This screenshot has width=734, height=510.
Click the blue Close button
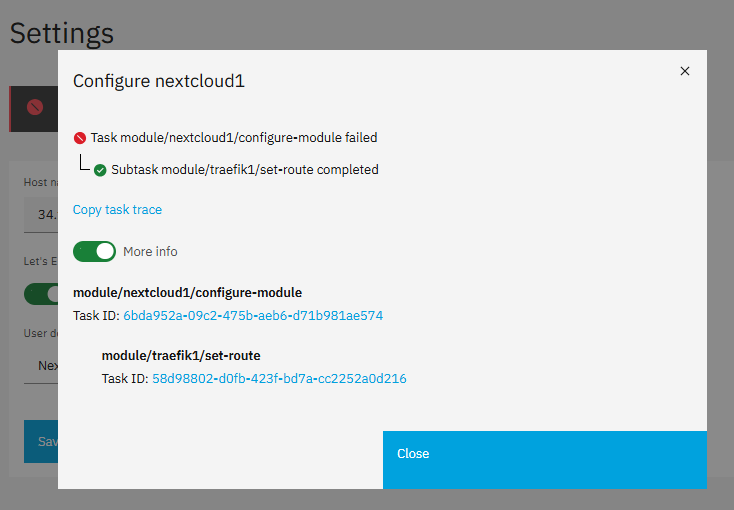coord(544,460)
